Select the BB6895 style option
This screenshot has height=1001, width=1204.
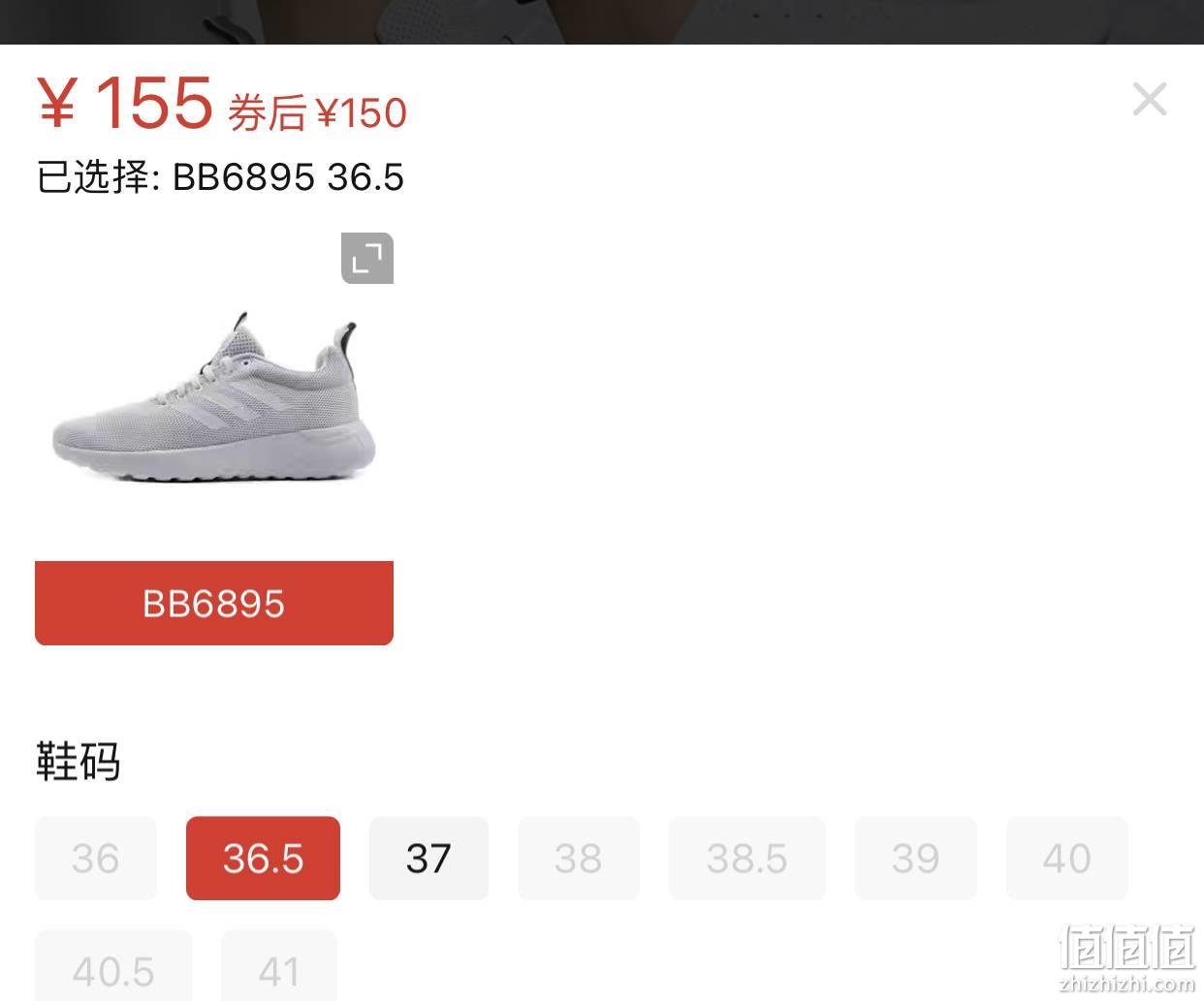pos(214,603)
